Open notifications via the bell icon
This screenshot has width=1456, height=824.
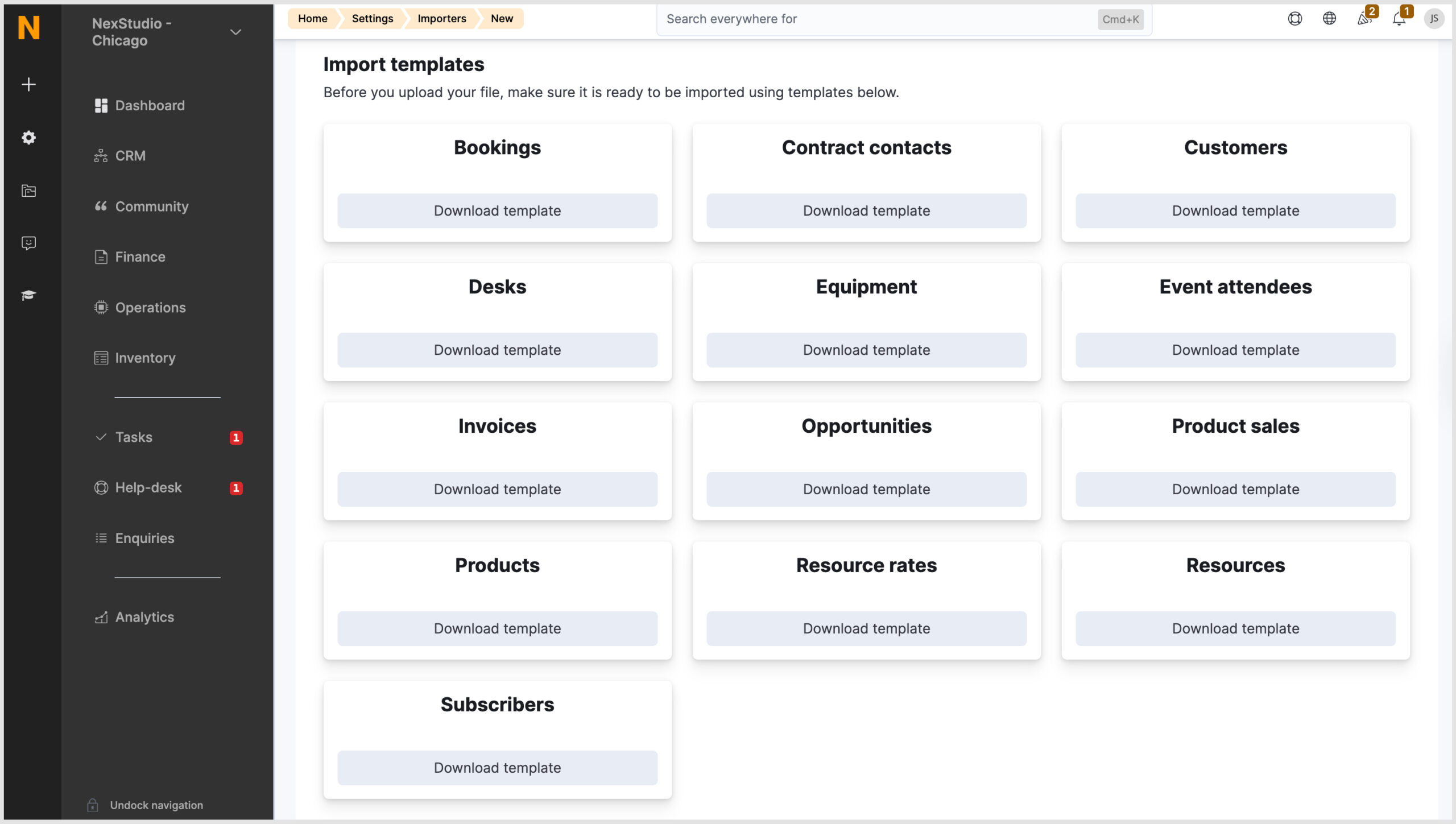(1399, 19)
